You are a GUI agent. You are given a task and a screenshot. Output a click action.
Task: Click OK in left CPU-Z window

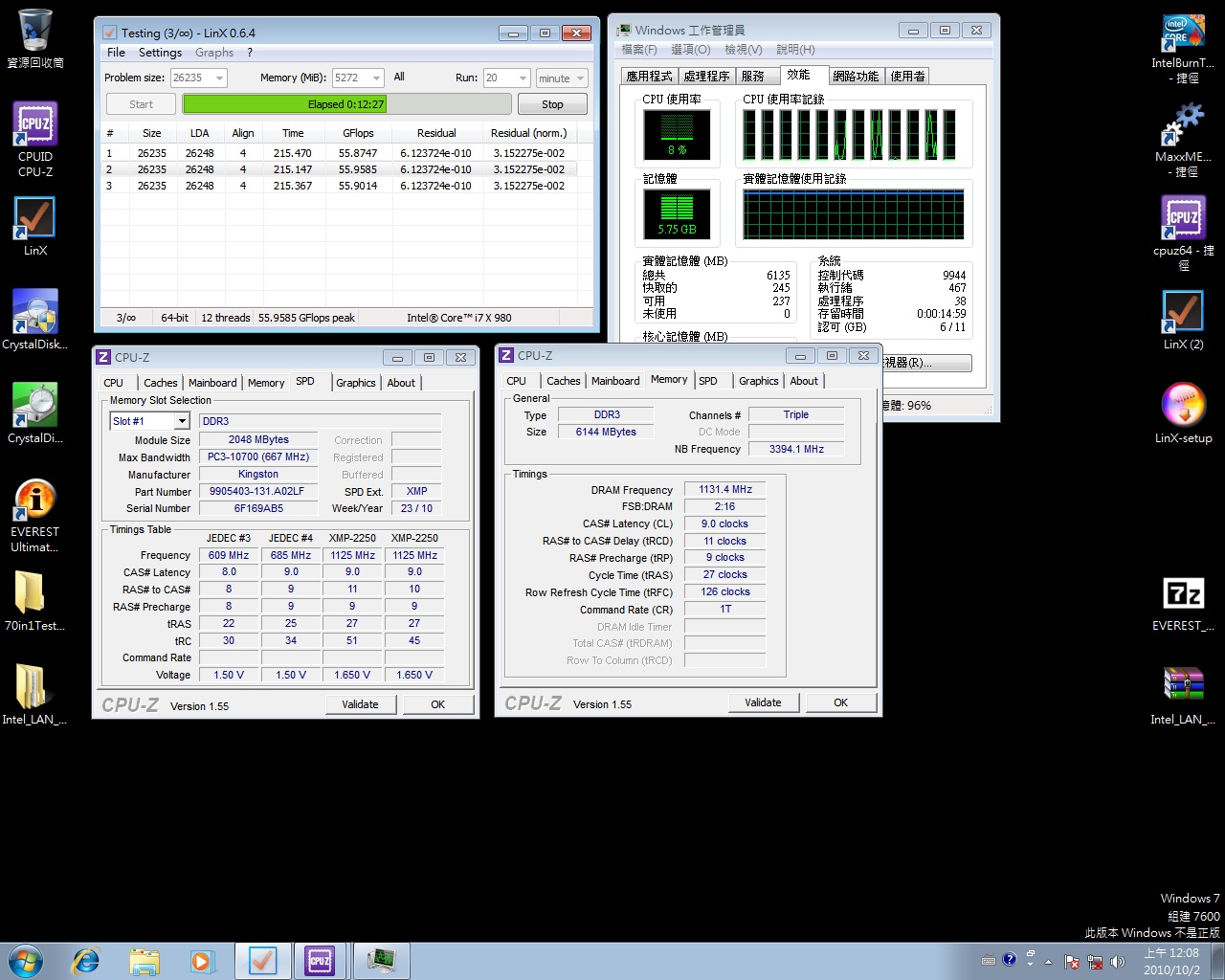(x=437, y=704)
